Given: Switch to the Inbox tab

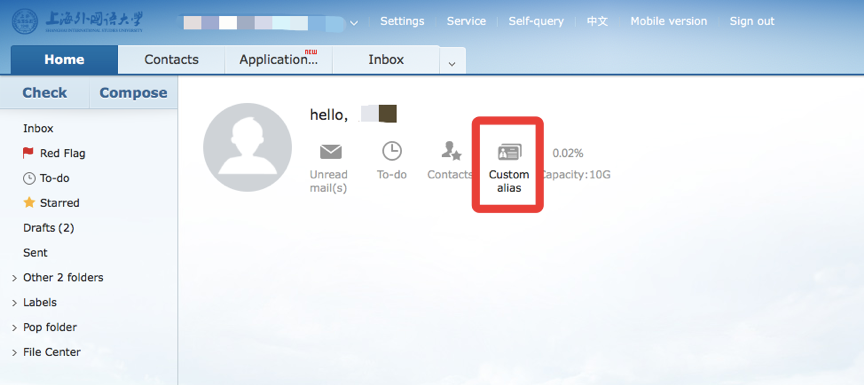Looking at the screenshot, I should pos(386,59).
